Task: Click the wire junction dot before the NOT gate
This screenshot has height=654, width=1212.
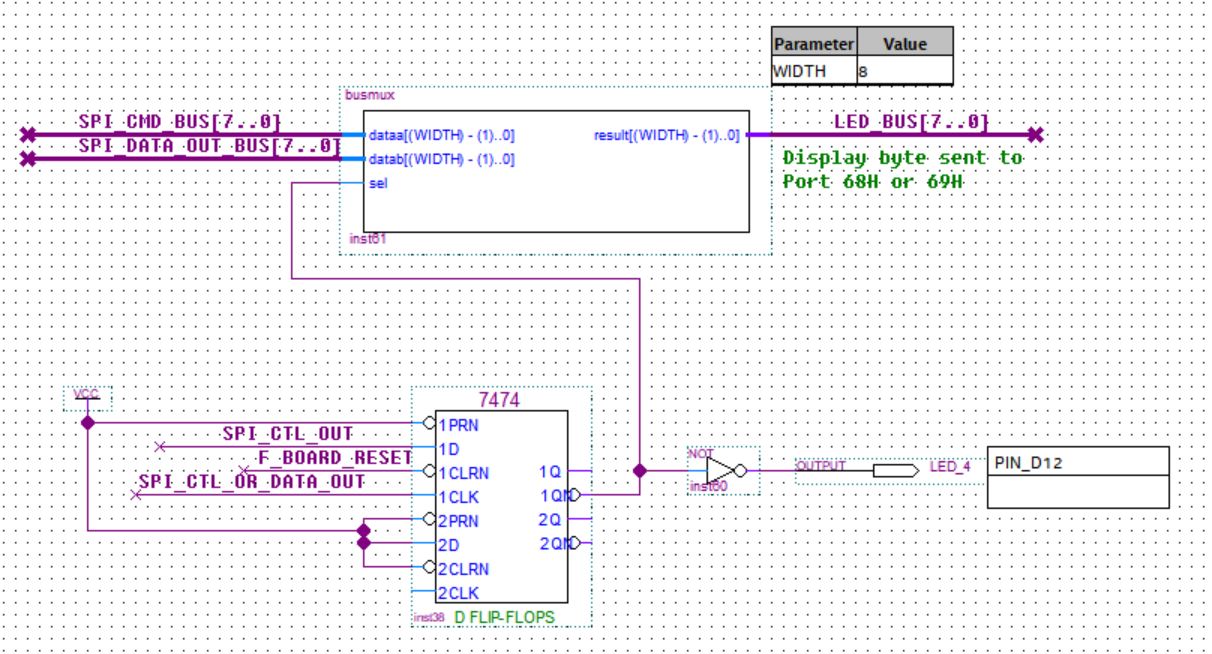Action: (639, 470)
